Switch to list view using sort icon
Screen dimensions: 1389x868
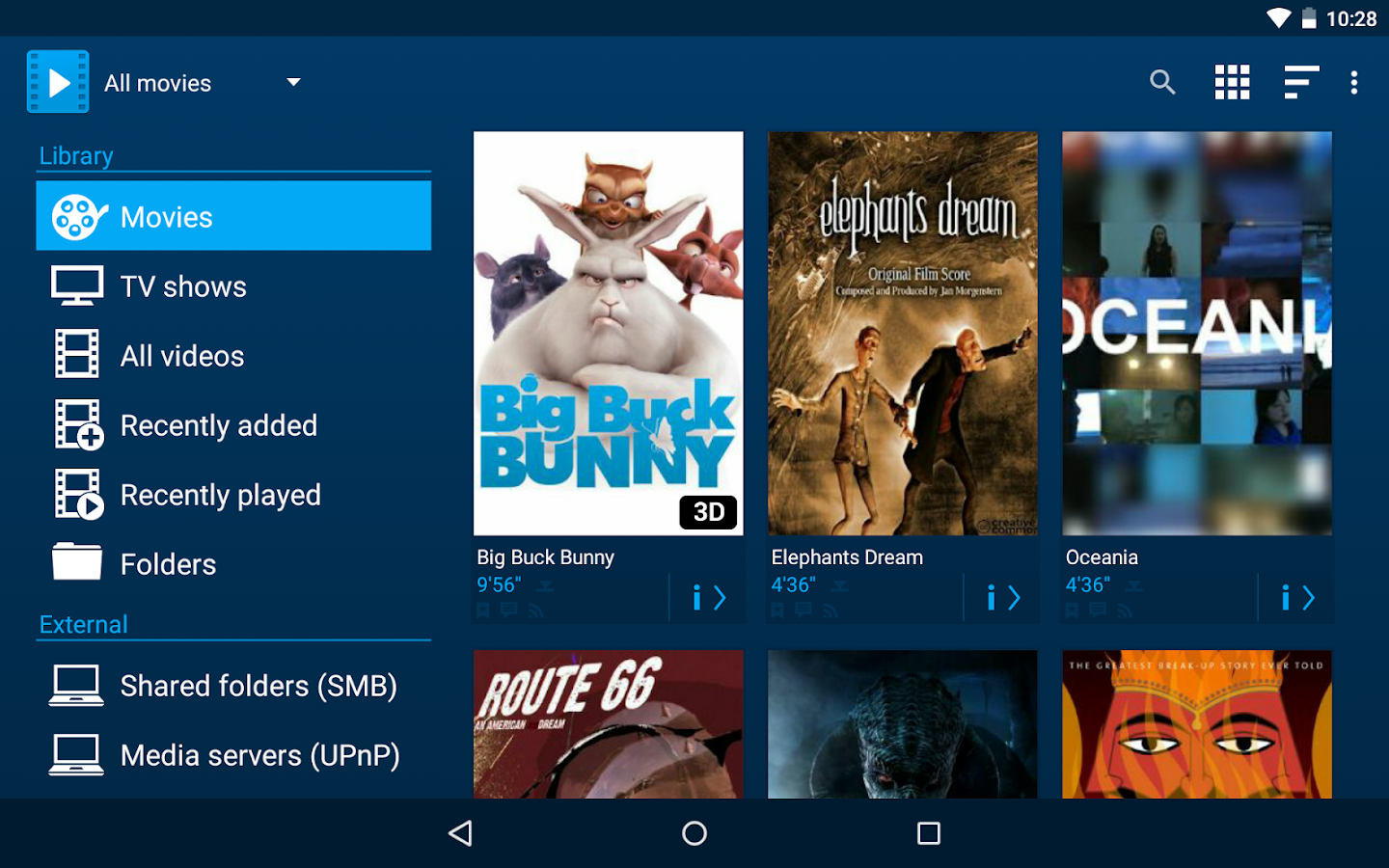point(1301,82)
